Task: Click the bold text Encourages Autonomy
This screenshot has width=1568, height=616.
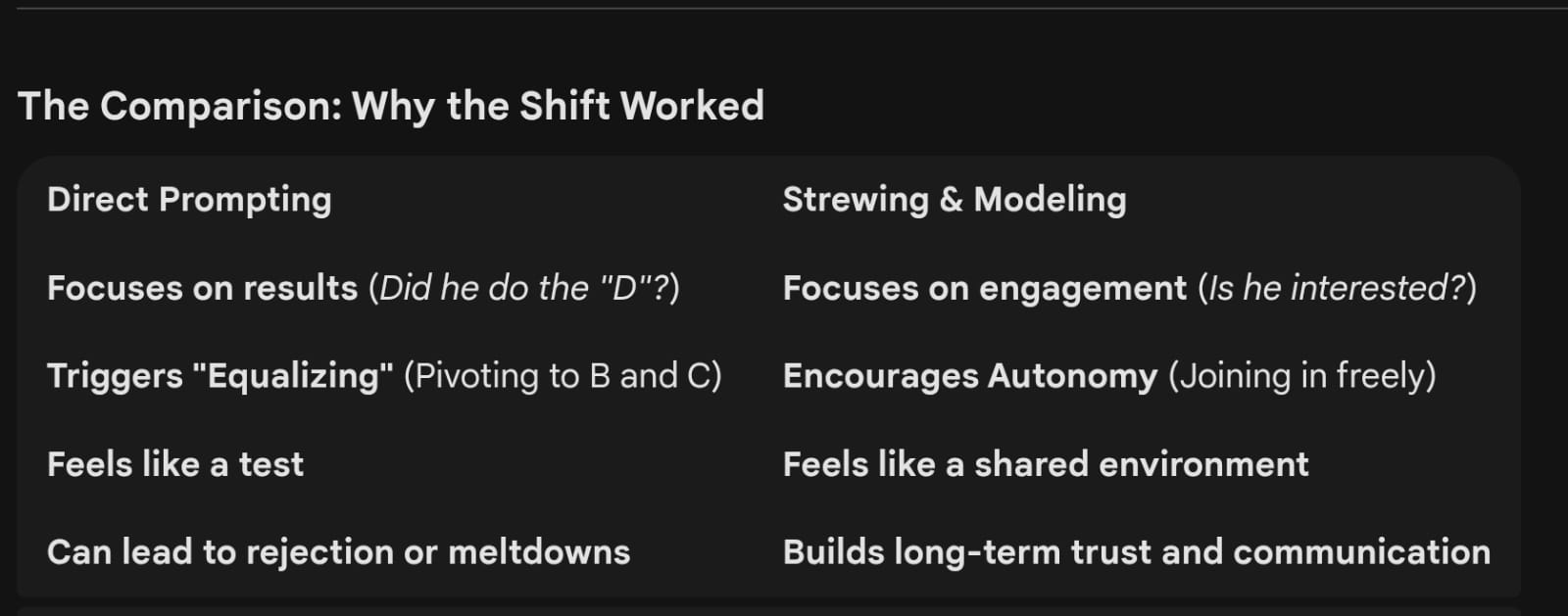Action: point(969,376)
